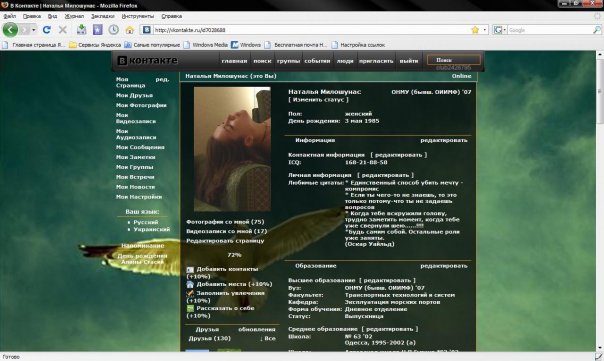Click the Stop loading X icon
Image resolution: width=604 pixels, height=361 pixels.
coord(63,30)
